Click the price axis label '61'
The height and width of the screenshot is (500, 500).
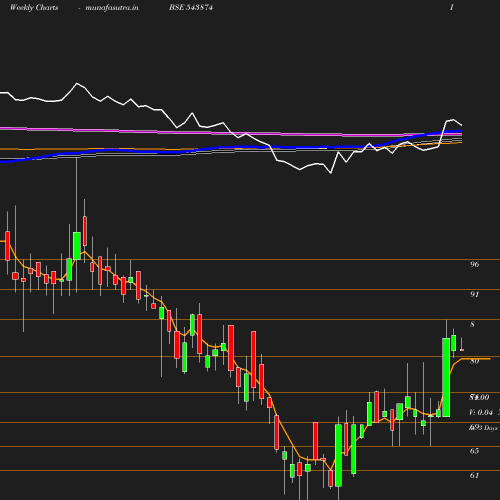[474, 475]
